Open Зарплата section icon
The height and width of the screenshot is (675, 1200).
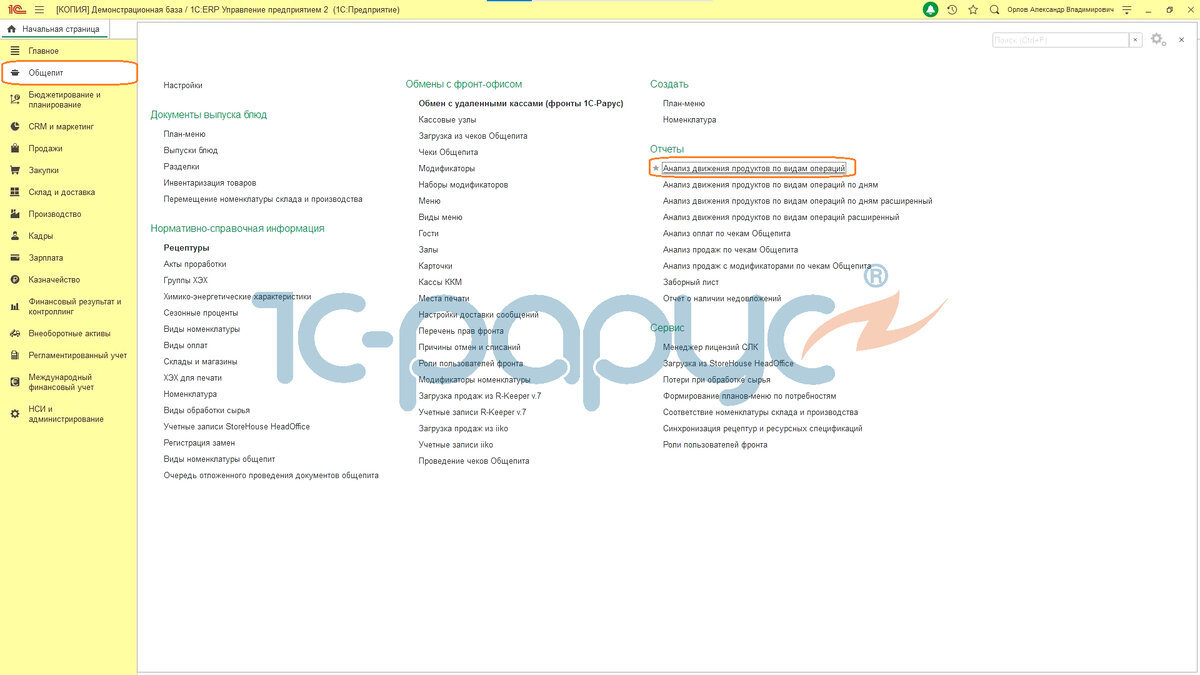pyautogui.click(x=14, y=258)
